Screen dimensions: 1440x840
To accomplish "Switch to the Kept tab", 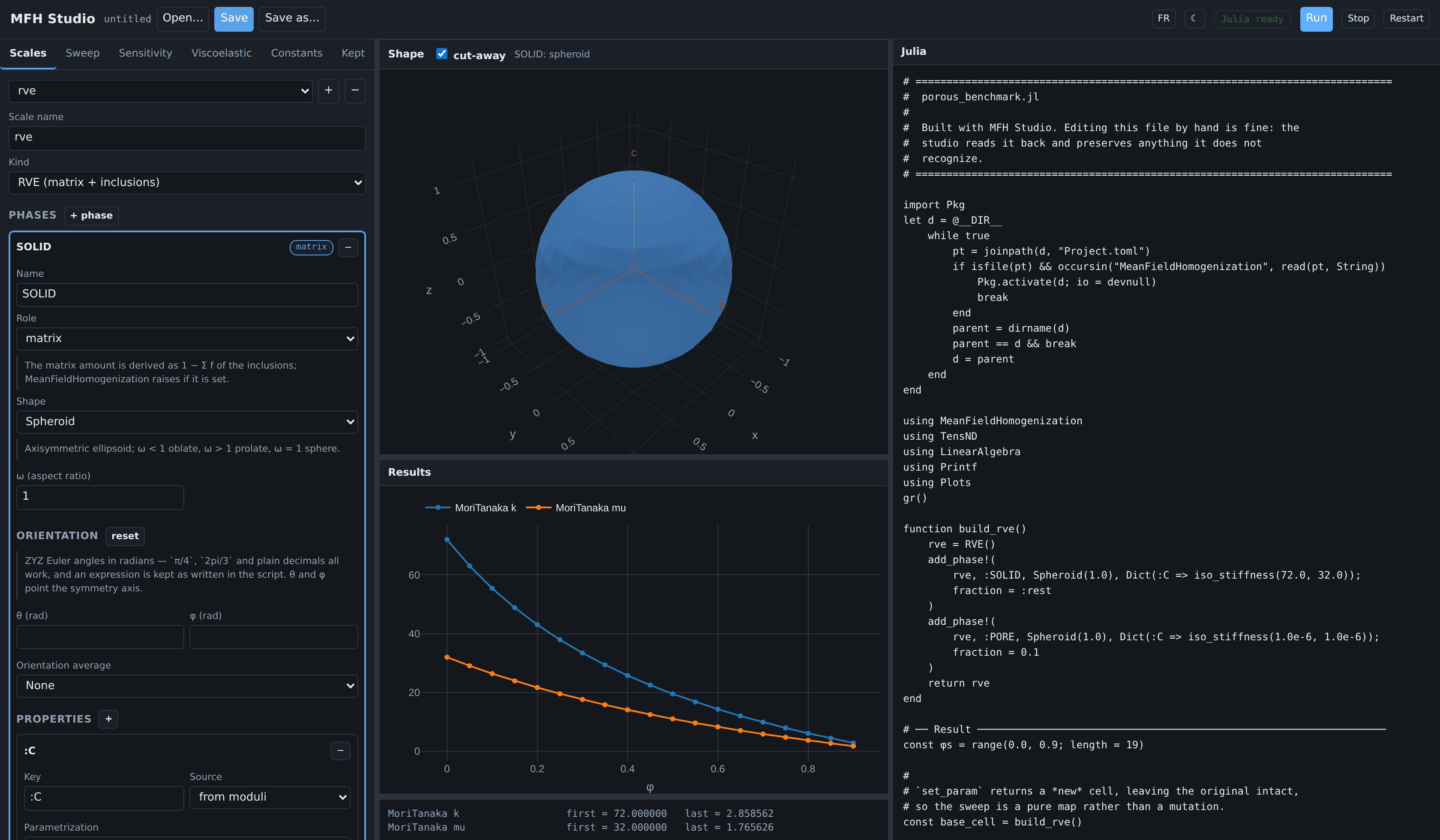I will 353,53.
